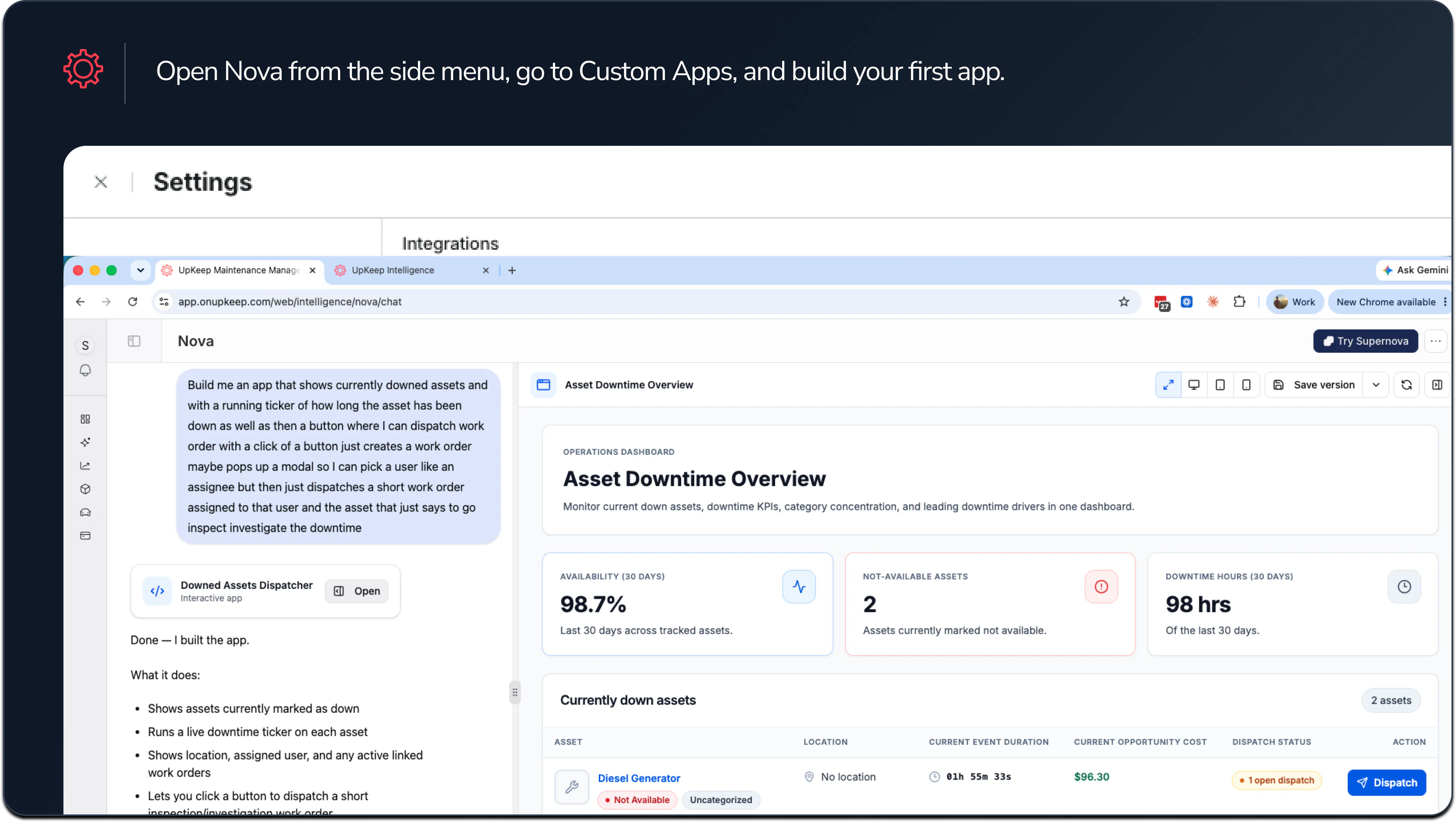This screenshot has height=822, width=1456.
Task: Switch preview to tablet view
Action: (1220, 385)
